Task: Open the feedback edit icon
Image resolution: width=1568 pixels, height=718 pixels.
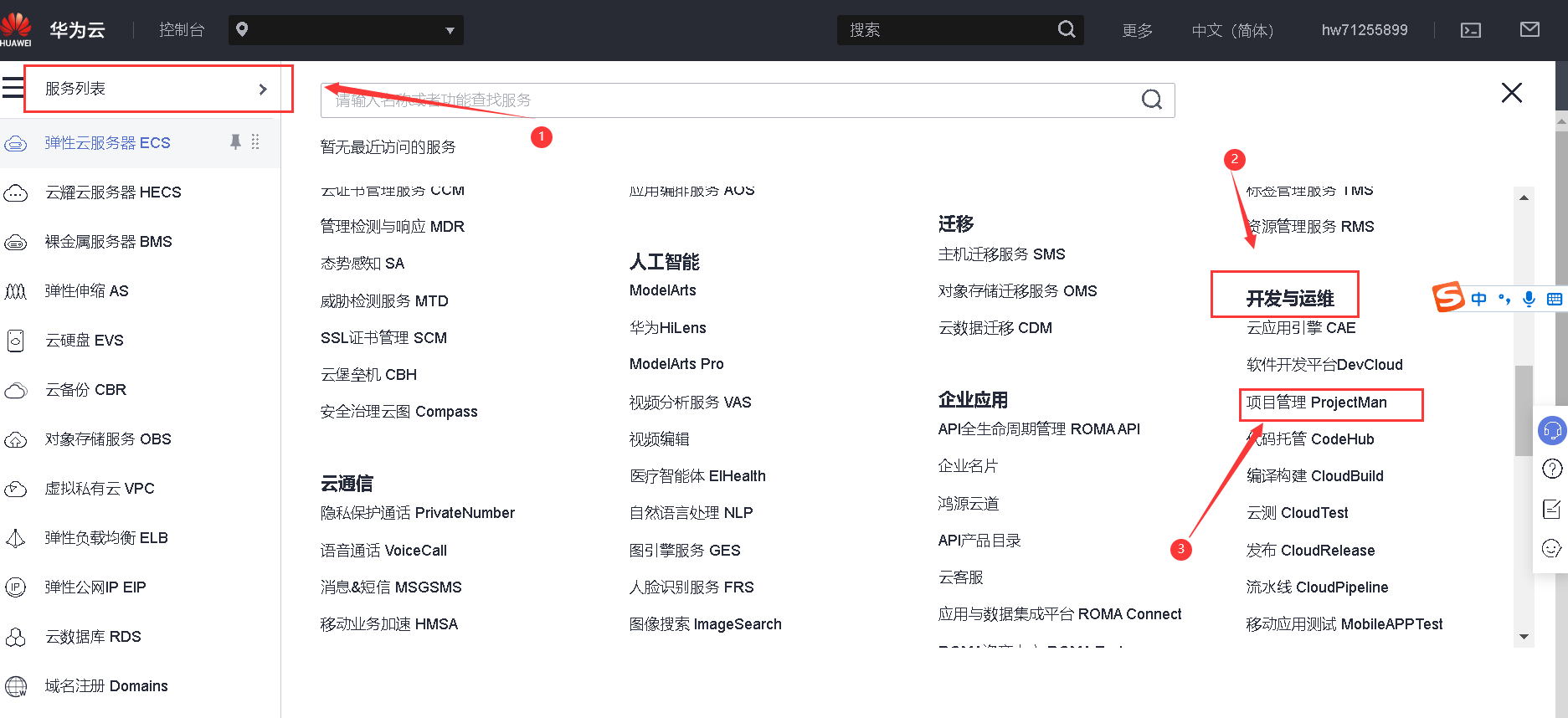Action: pyautogui.click(x=1552, y=509)
